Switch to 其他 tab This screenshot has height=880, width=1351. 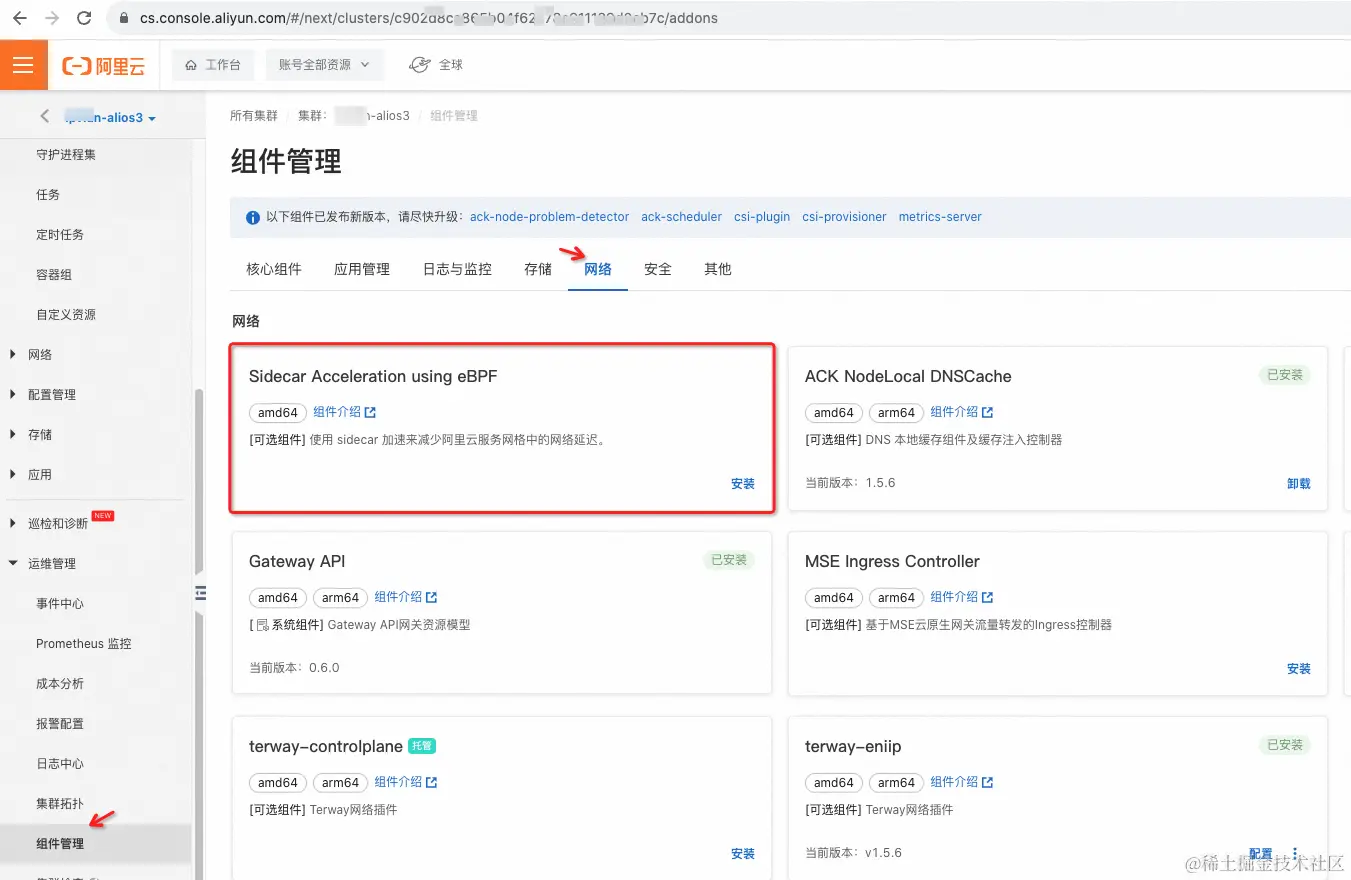click(718, 269)
